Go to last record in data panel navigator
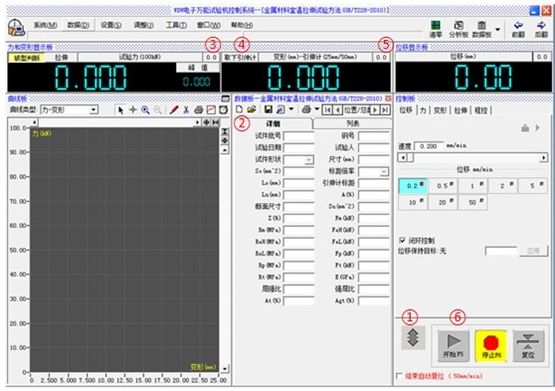 click(385, 110)
